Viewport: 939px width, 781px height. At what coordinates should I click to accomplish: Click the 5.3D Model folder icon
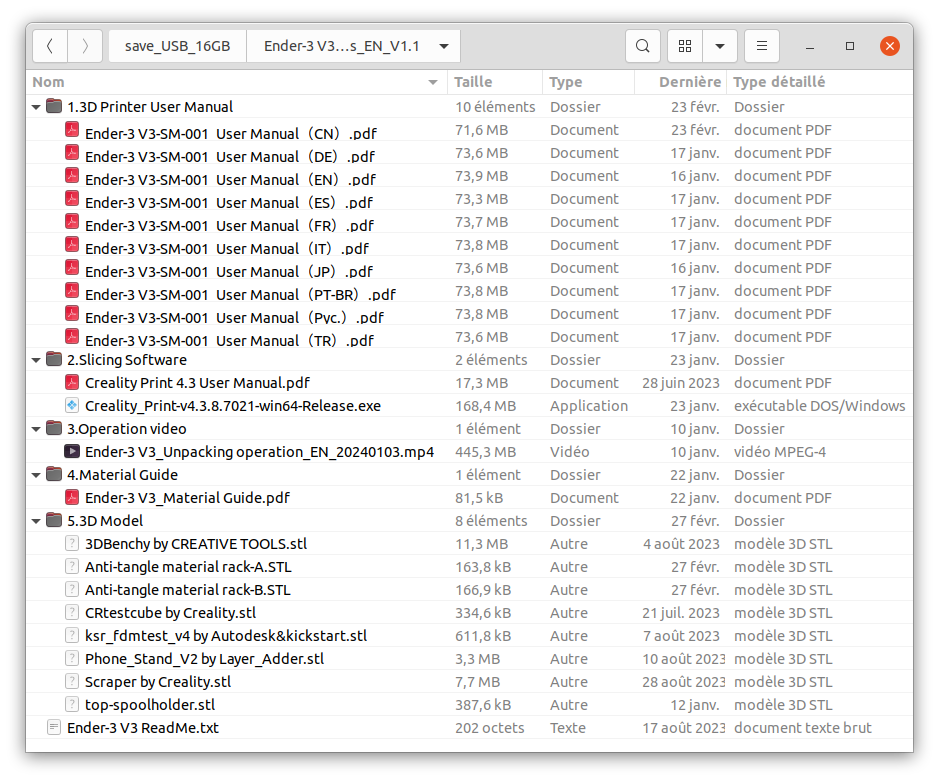[x=54, y=520]
